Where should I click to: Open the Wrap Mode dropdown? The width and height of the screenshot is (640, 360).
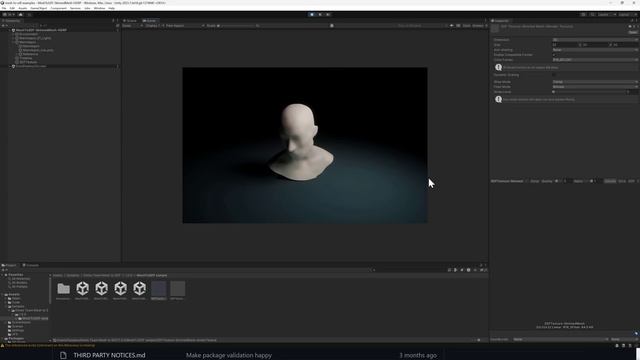595,82
